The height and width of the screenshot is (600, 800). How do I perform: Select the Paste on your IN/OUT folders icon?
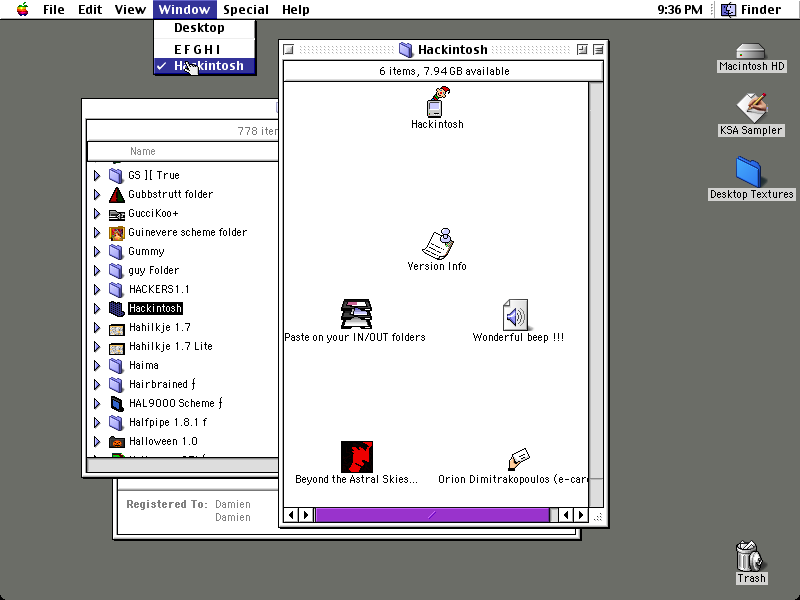(x=356, y=314)
